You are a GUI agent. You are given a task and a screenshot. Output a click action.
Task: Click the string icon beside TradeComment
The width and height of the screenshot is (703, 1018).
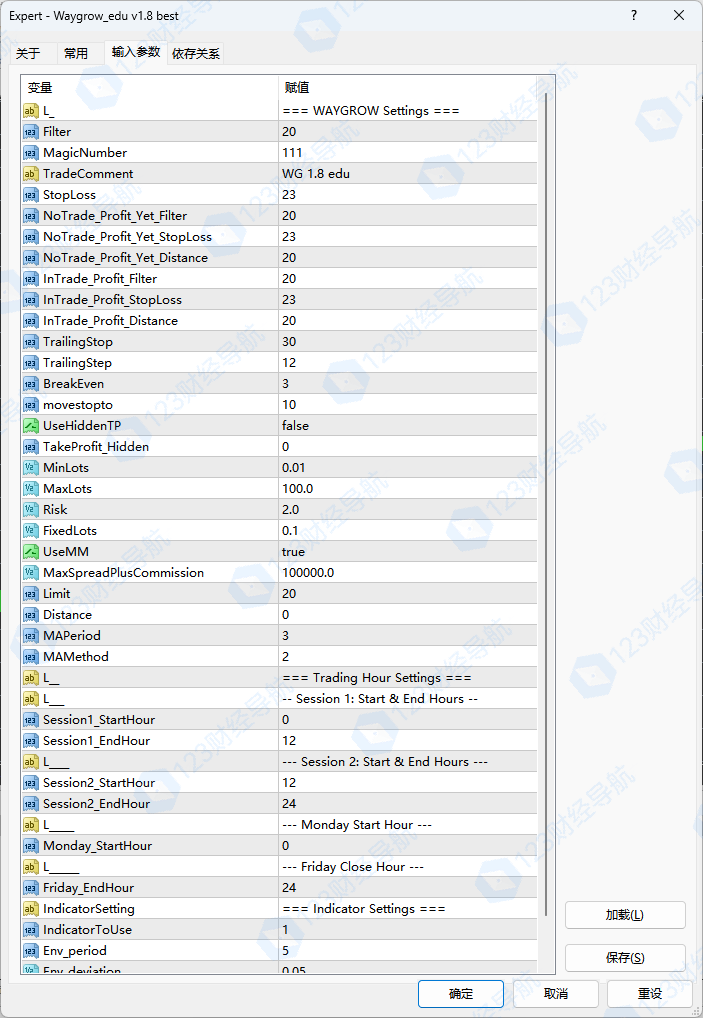point(31,174)
